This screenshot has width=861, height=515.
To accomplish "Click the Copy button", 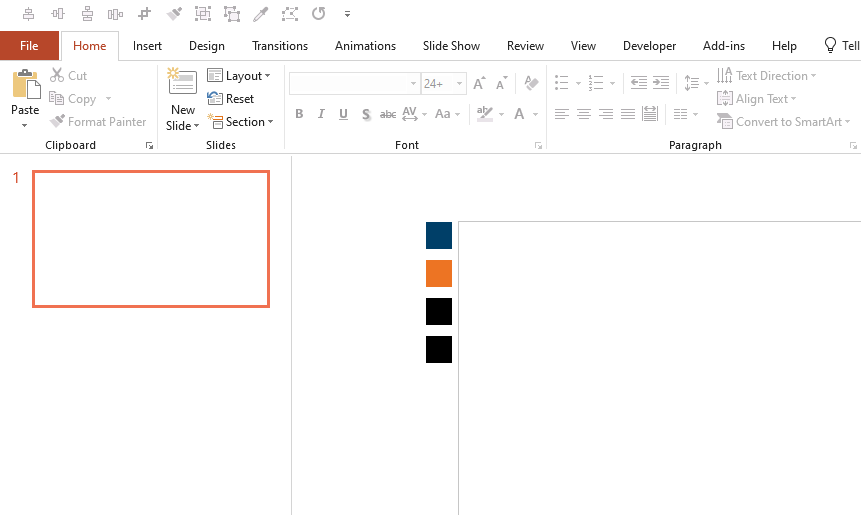I will point(74,99).
